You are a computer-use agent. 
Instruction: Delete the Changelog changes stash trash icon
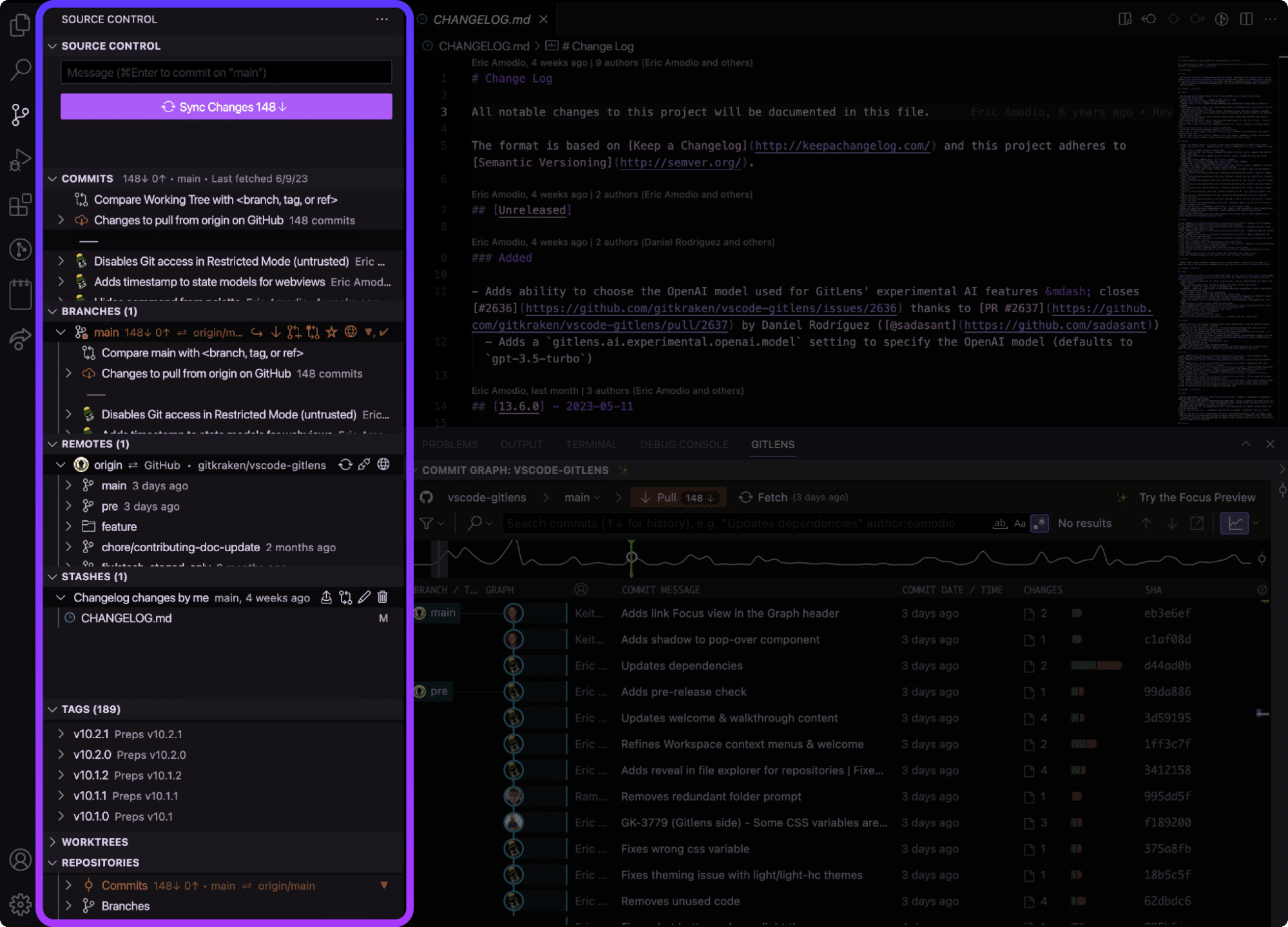tap(383, 598)
